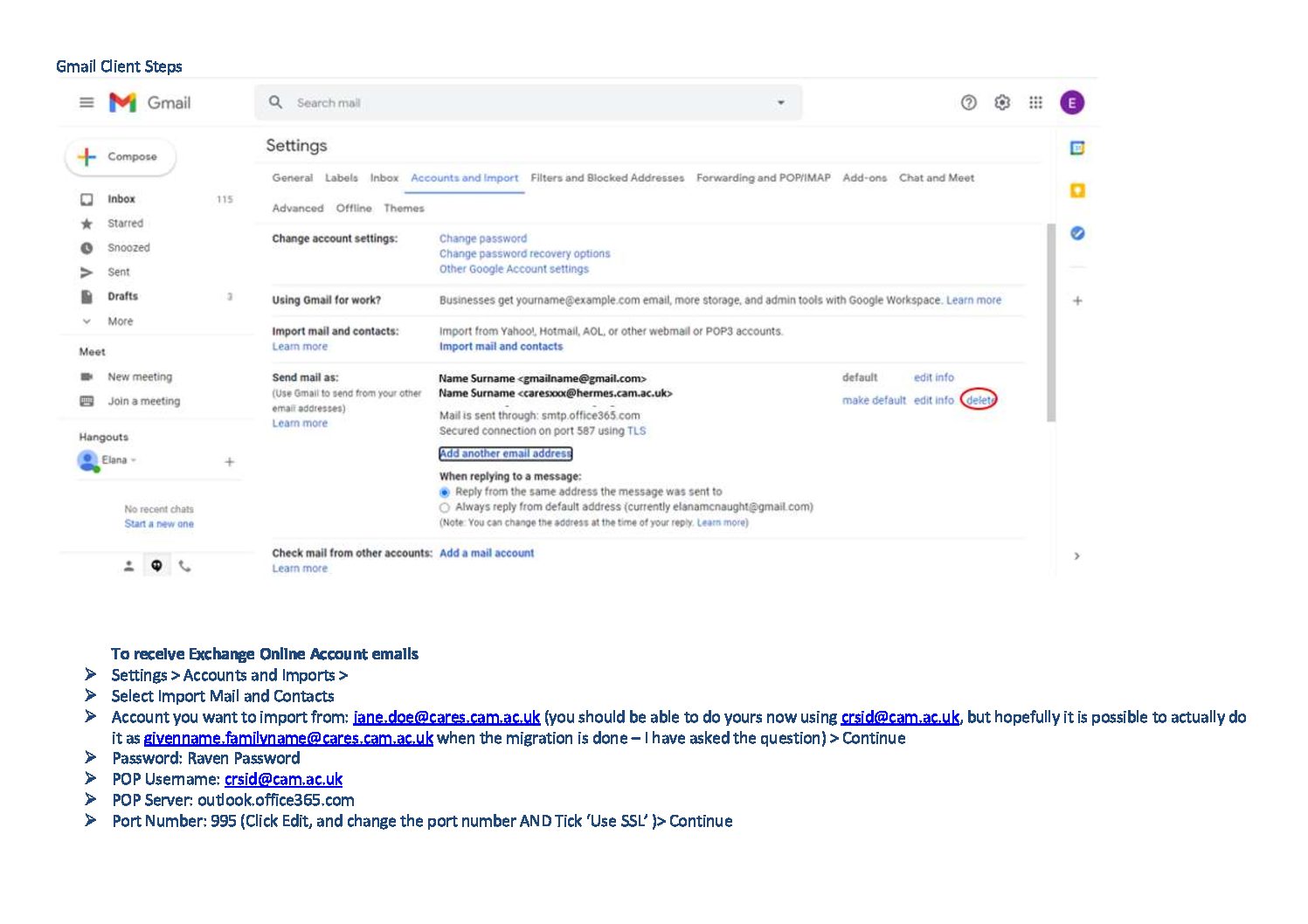Click the settings page vertical scrollbar
This screenshot has height=924, width=1308.
[x=1051, y=322]
